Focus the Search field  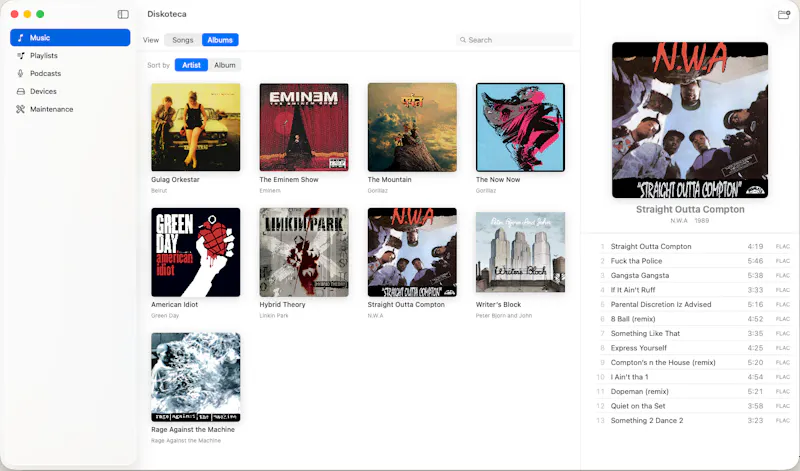point(514,40)
